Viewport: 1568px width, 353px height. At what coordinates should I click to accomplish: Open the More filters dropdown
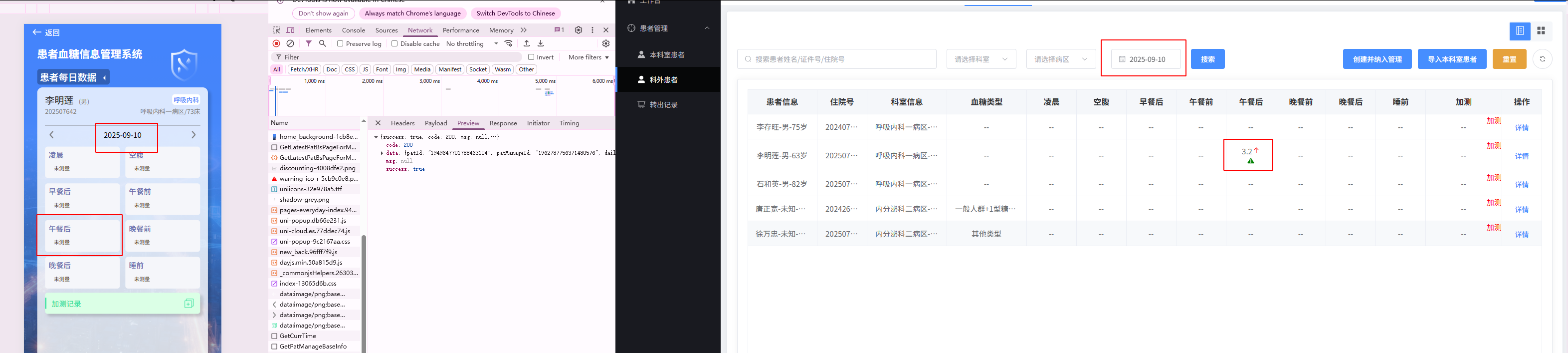(588, 57)
